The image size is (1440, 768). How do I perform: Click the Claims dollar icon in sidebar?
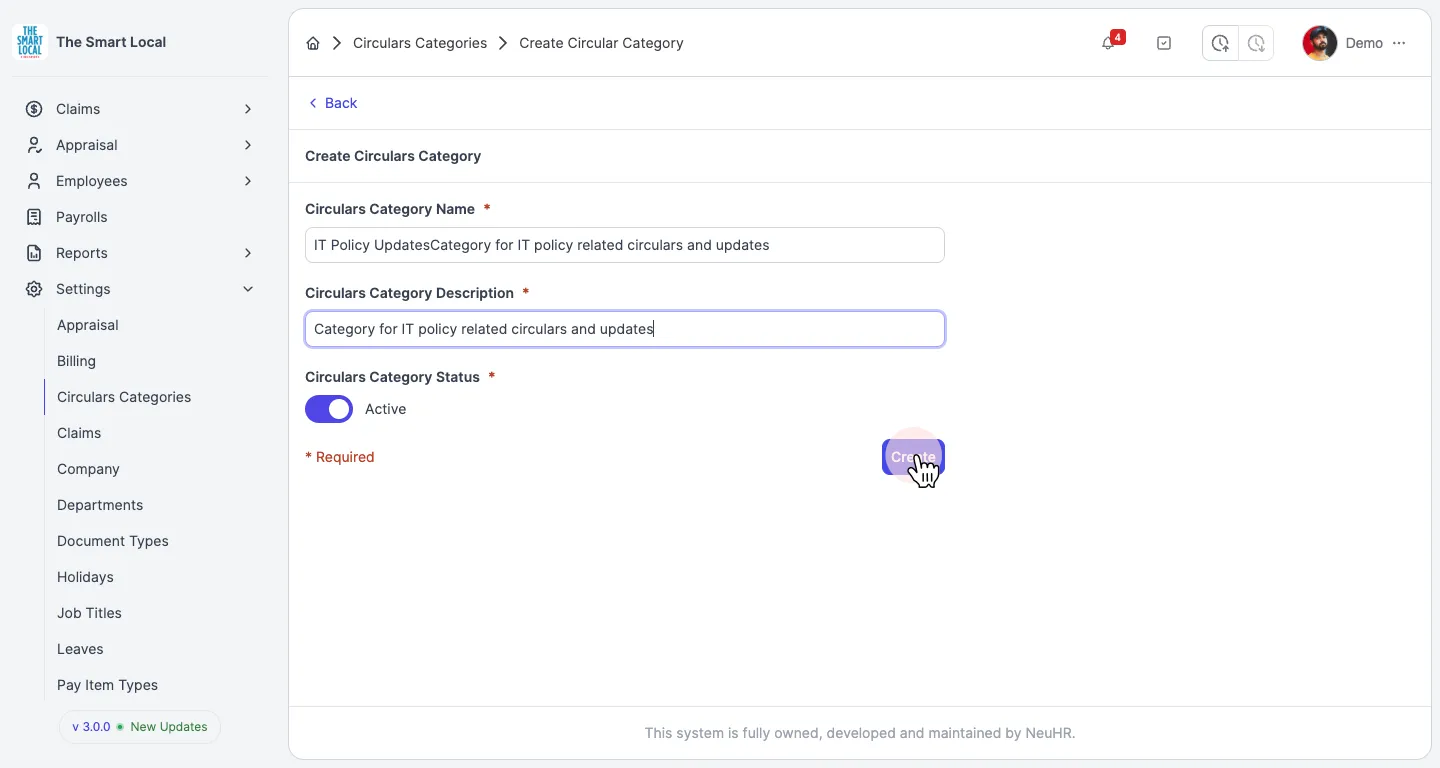[x=34, y=109]
